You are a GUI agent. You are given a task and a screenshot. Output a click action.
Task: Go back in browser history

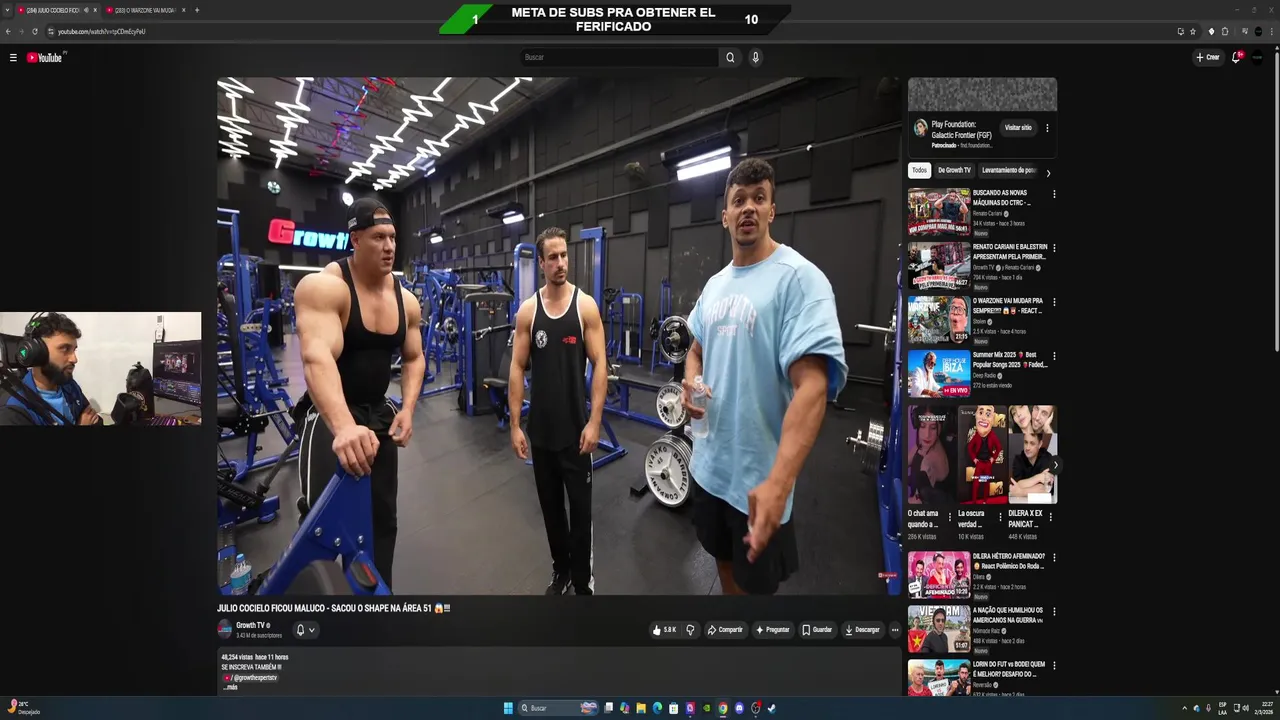(x=8, y=31)
